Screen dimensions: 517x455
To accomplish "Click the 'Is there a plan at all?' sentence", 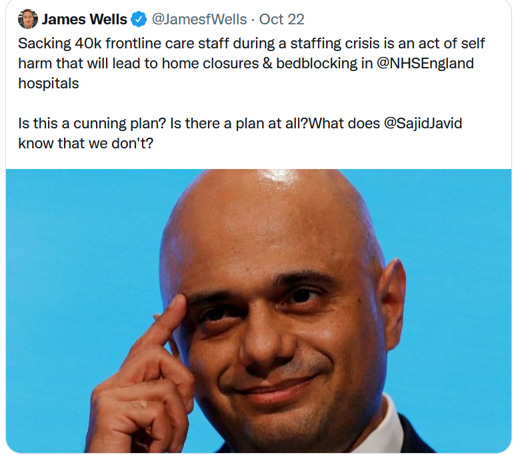I will coord(239,123).
